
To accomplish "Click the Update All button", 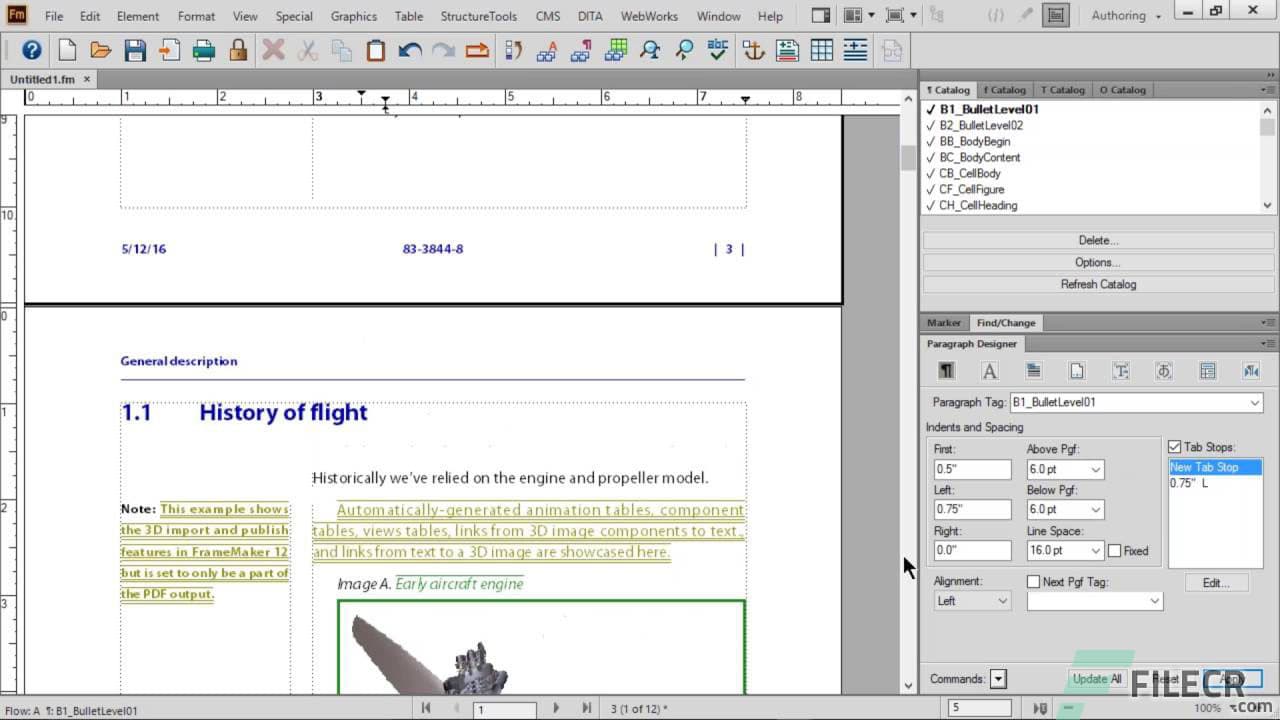I will tap(1096, 678).
